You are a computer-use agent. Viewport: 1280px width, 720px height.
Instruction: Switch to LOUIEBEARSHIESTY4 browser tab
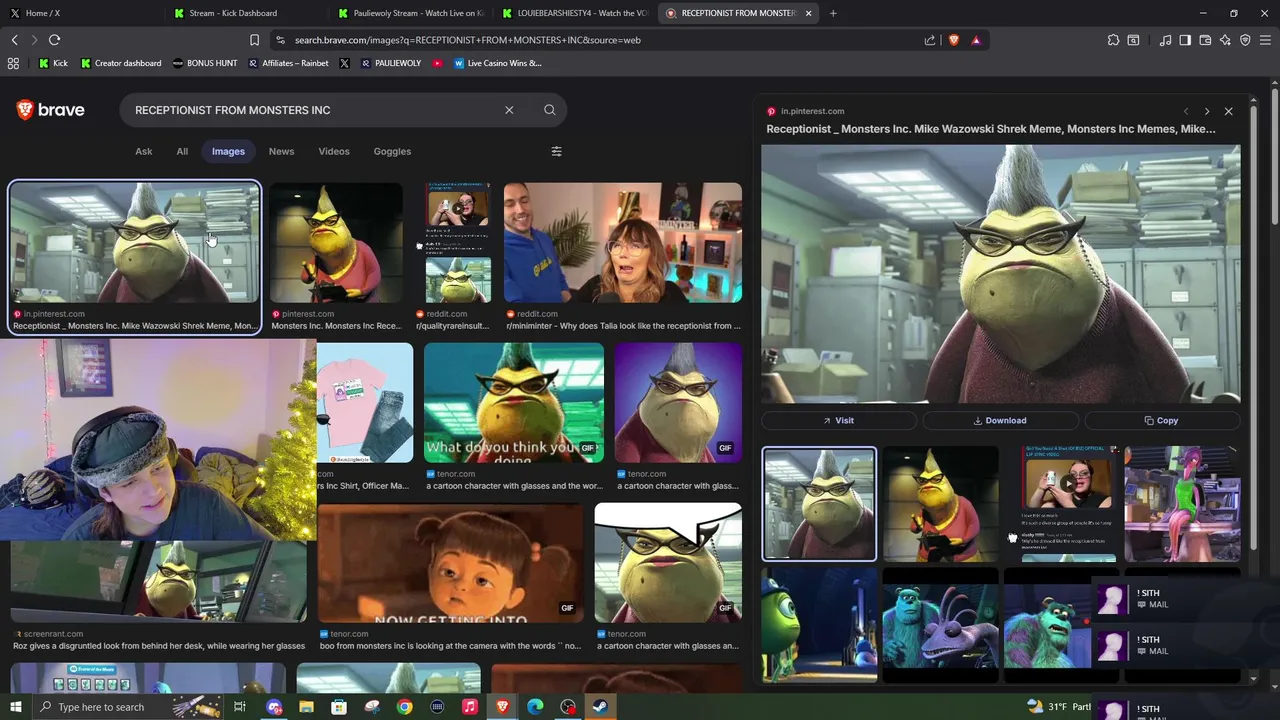[x=575, y=13]
